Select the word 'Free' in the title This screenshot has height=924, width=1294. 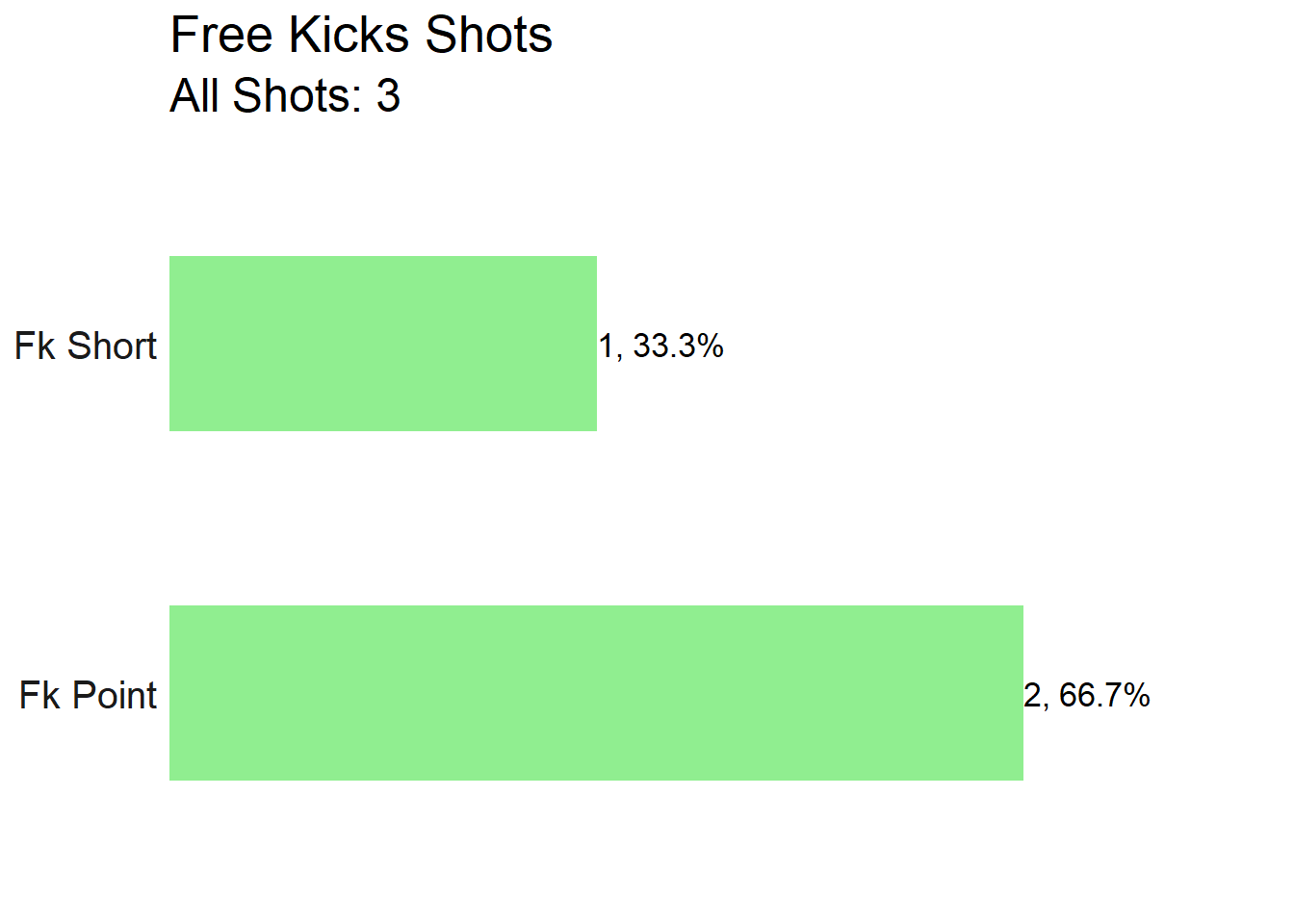coord(221,36)
